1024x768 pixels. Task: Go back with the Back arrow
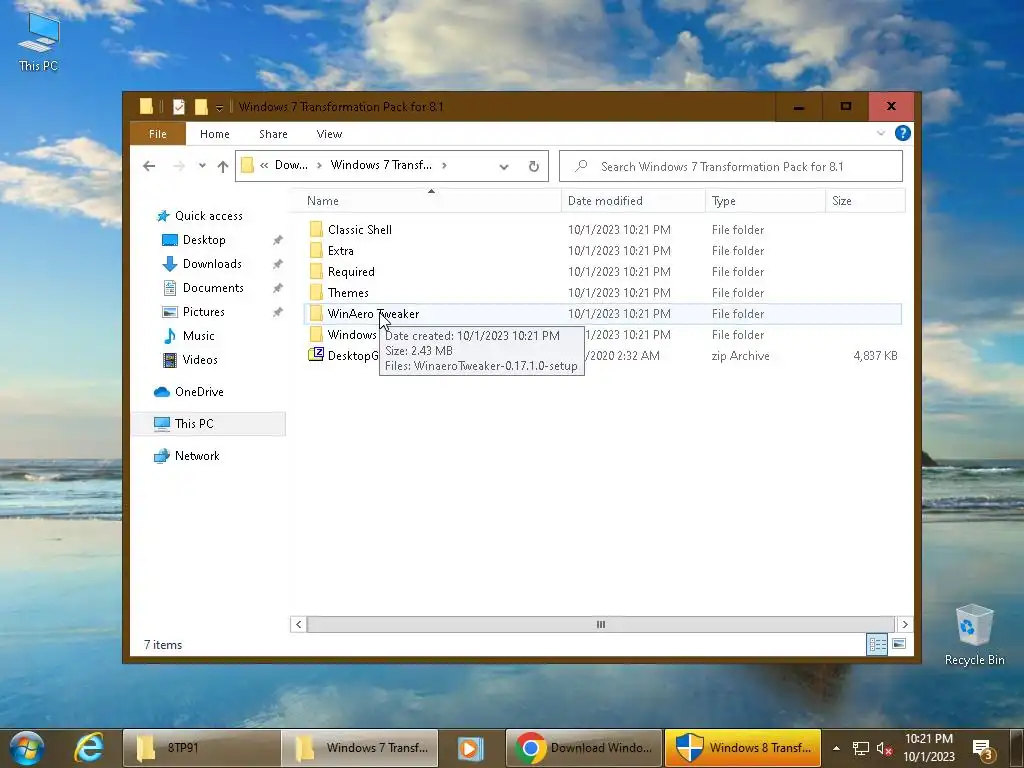149,166
